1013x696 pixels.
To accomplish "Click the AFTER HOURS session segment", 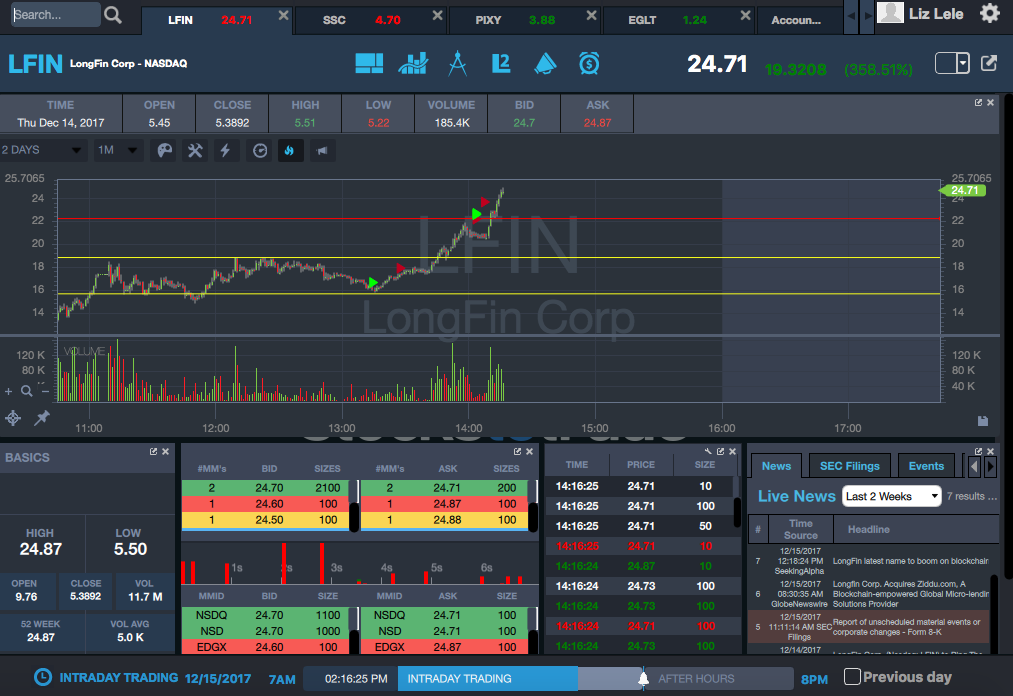I will (x=696, y=679).
